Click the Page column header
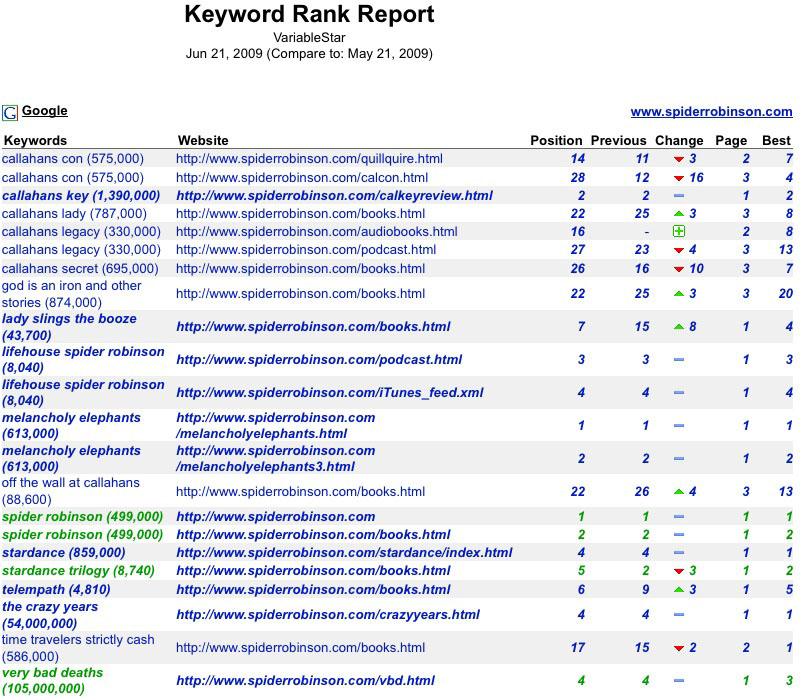The image size is (800, 697). tap(731, 140)
